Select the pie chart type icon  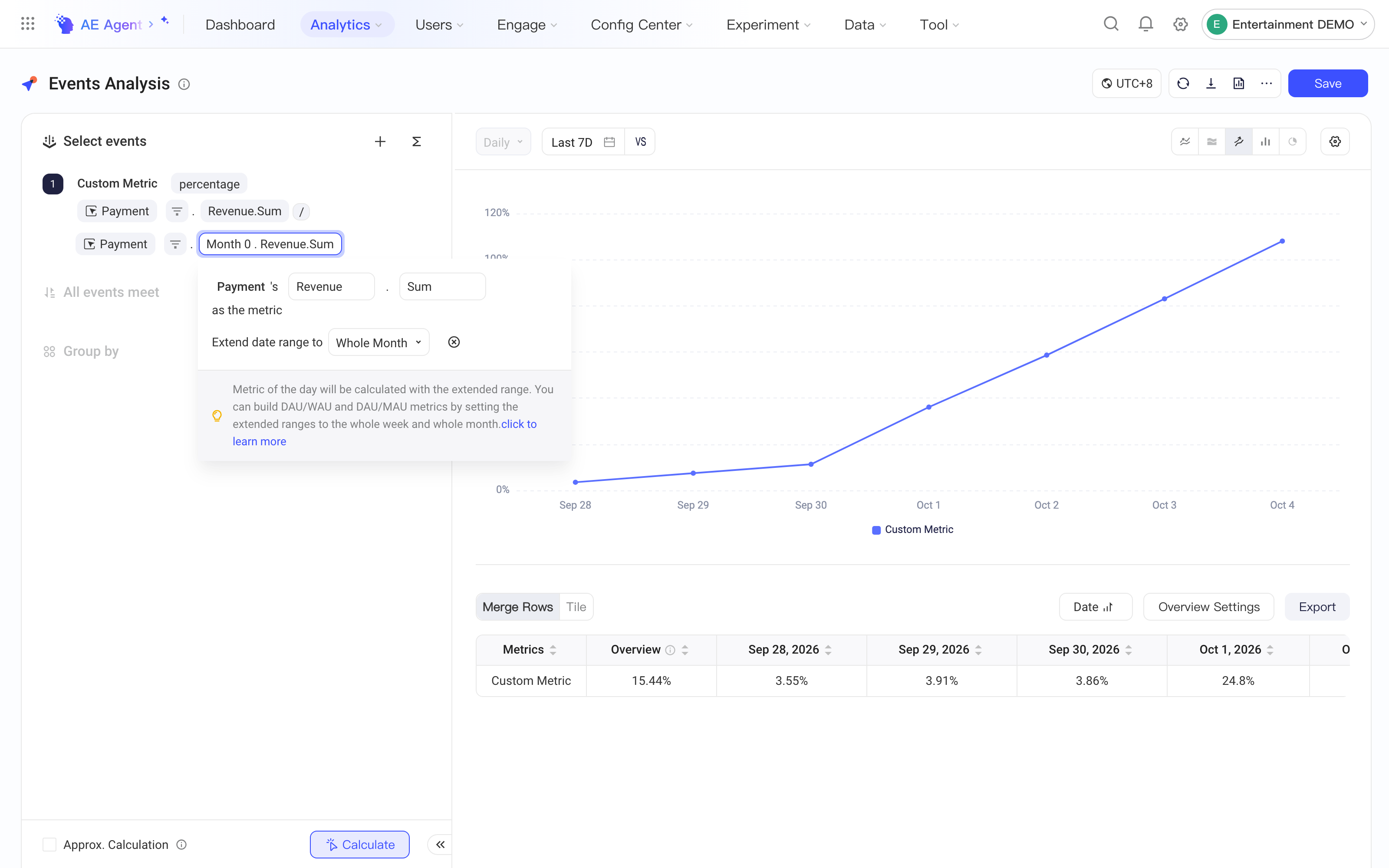pos(1293,141)
